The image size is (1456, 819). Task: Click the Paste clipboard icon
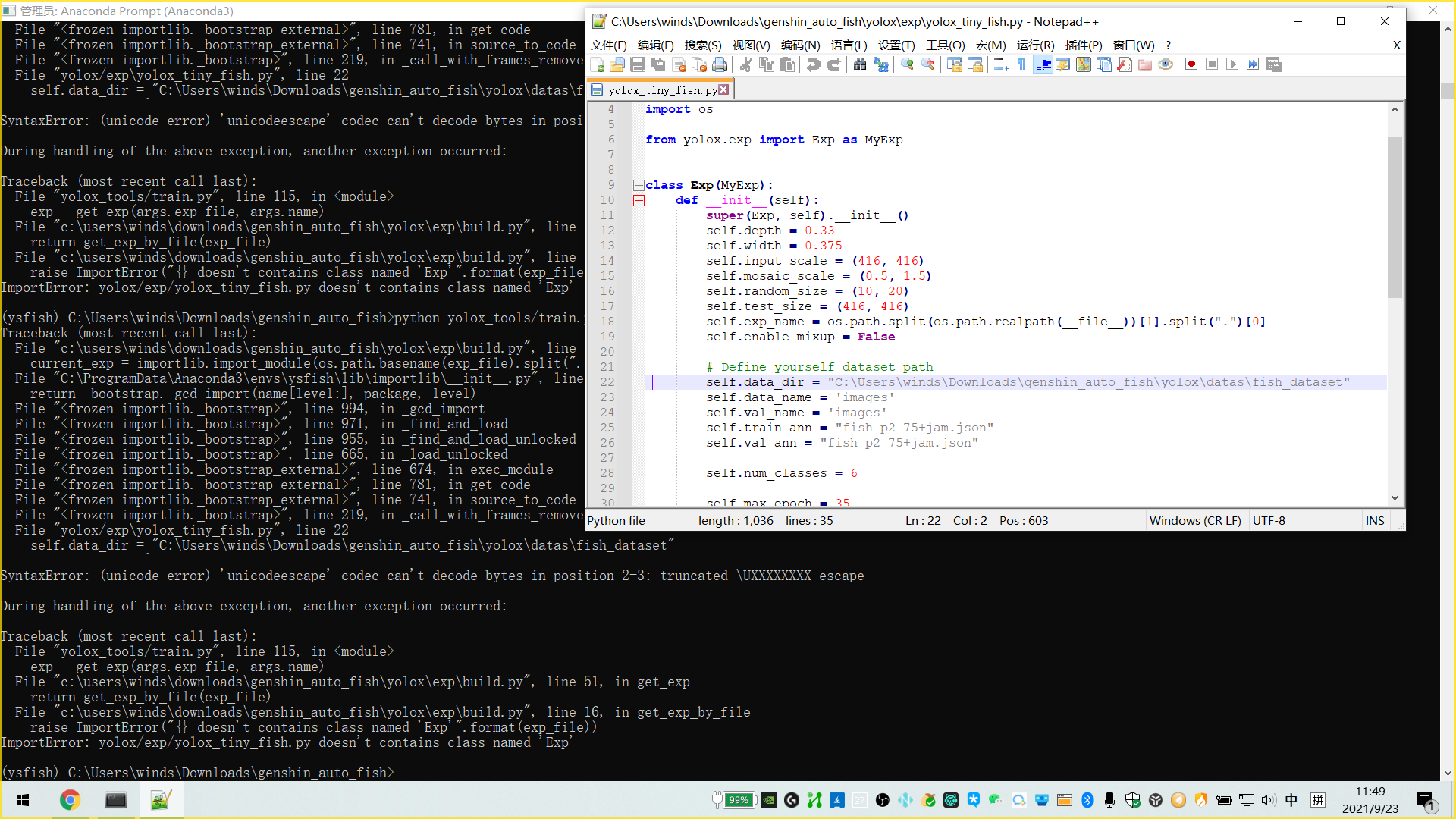point(787,65)
